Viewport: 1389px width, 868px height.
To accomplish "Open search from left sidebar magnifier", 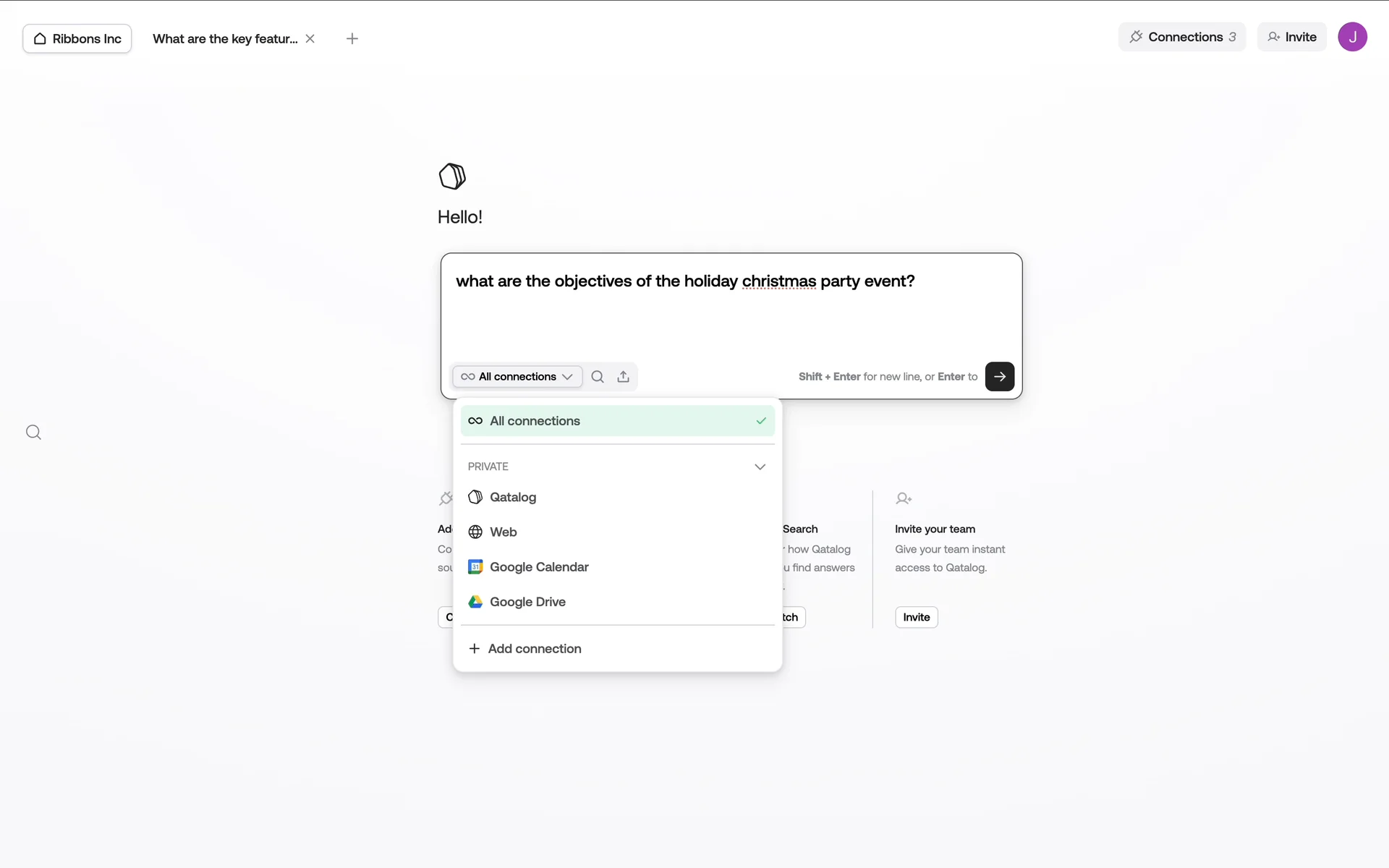I will (x=33, y=433).
